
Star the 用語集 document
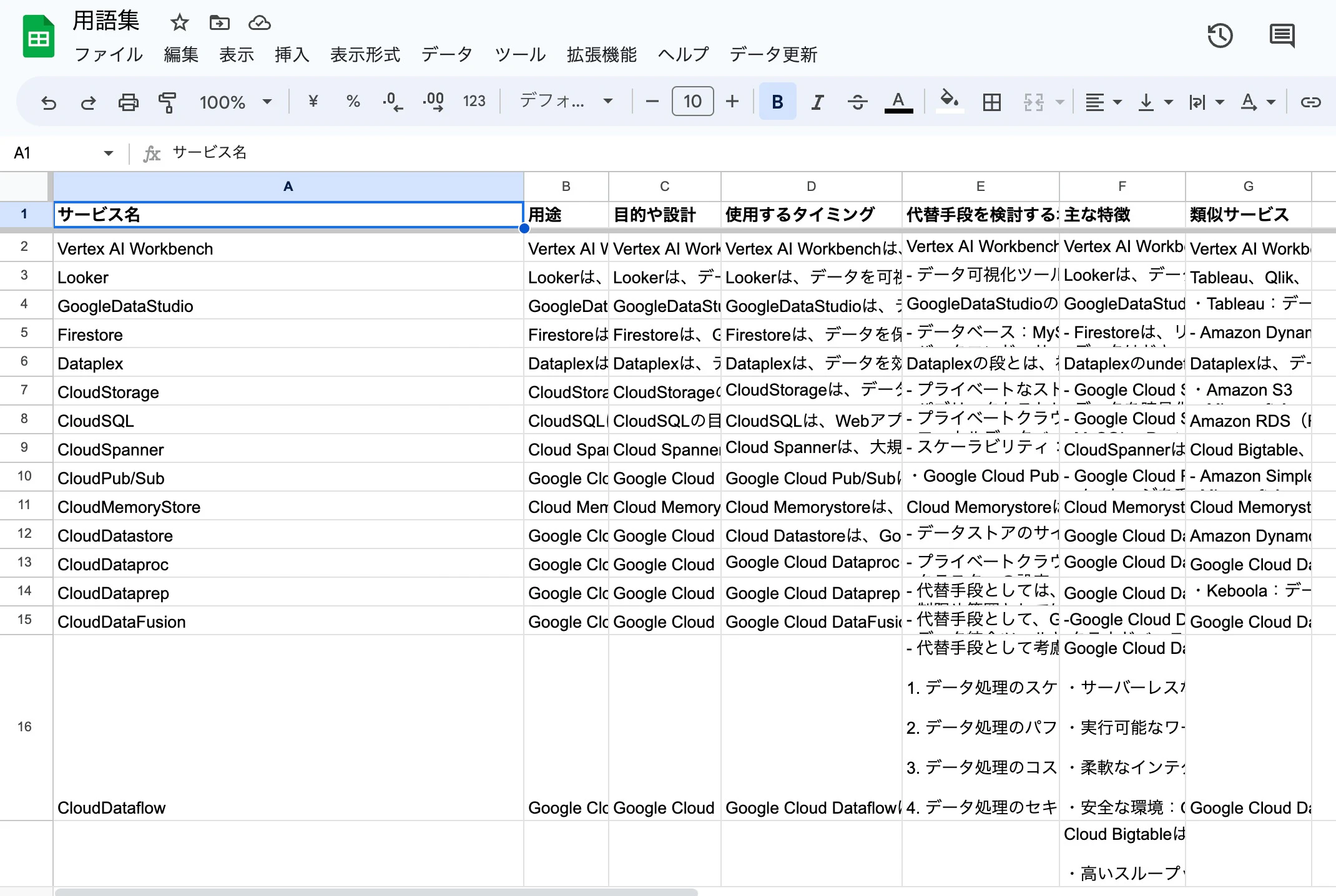pyautogui.click(x=179, y=23)
